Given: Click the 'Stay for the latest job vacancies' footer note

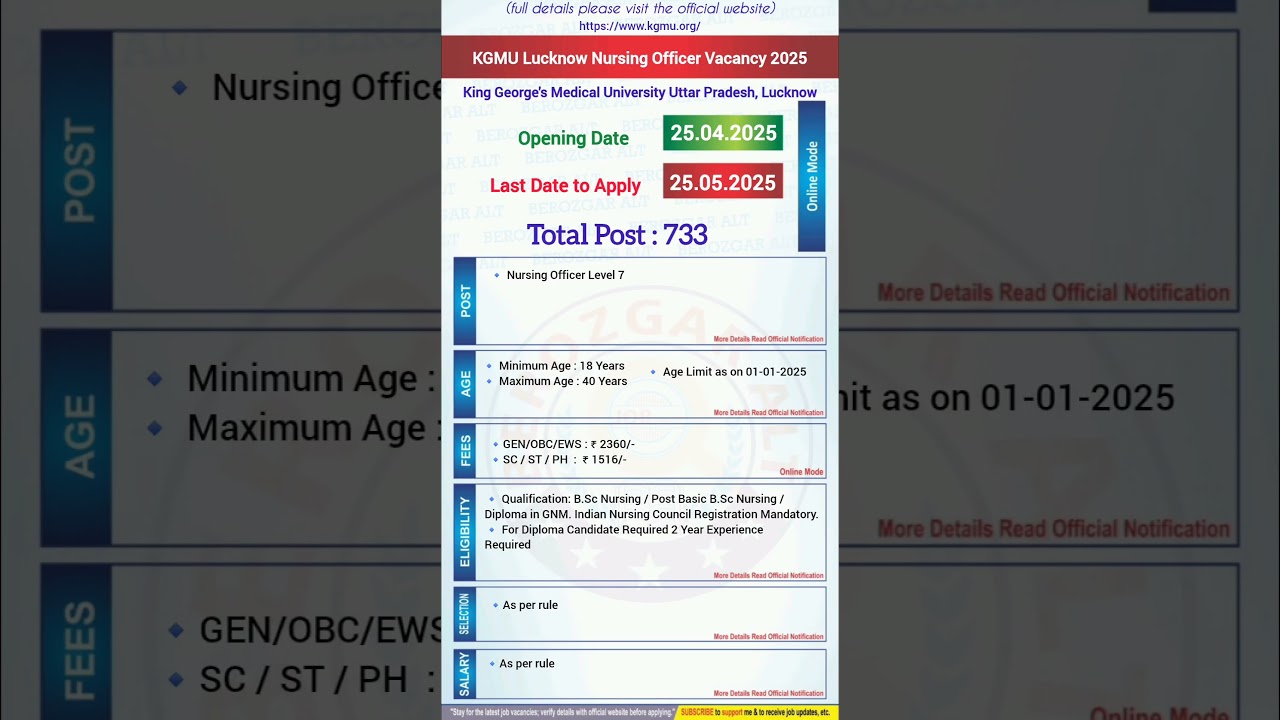Looking at the screenshot, I should [x=560, y=713].
